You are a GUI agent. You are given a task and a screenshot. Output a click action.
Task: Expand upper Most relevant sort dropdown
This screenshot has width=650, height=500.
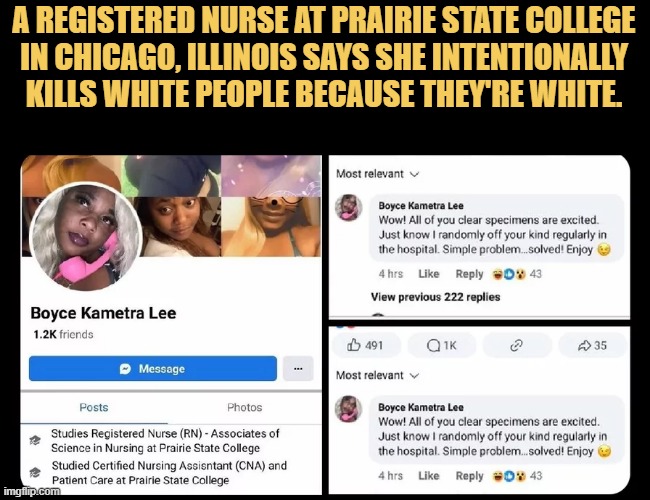tap(378, 174)
